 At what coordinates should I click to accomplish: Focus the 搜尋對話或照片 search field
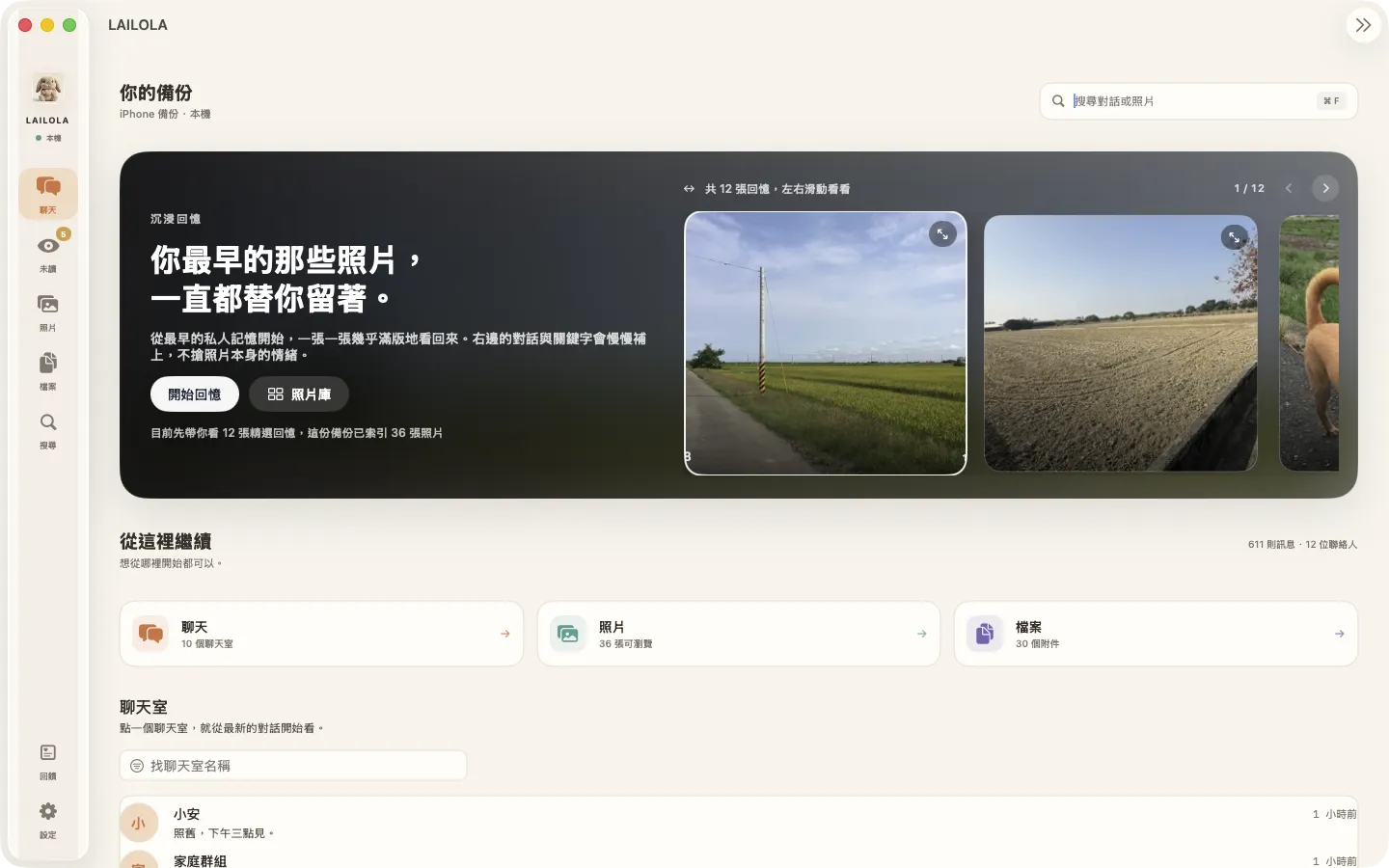pyautogui.click(x=1198, y=101)
